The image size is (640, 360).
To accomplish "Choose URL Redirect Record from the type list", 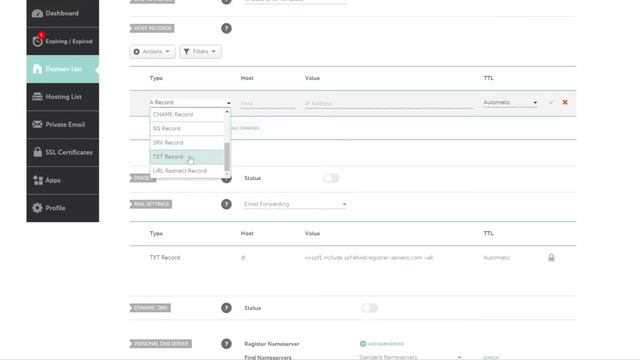I will click(187, 171).
